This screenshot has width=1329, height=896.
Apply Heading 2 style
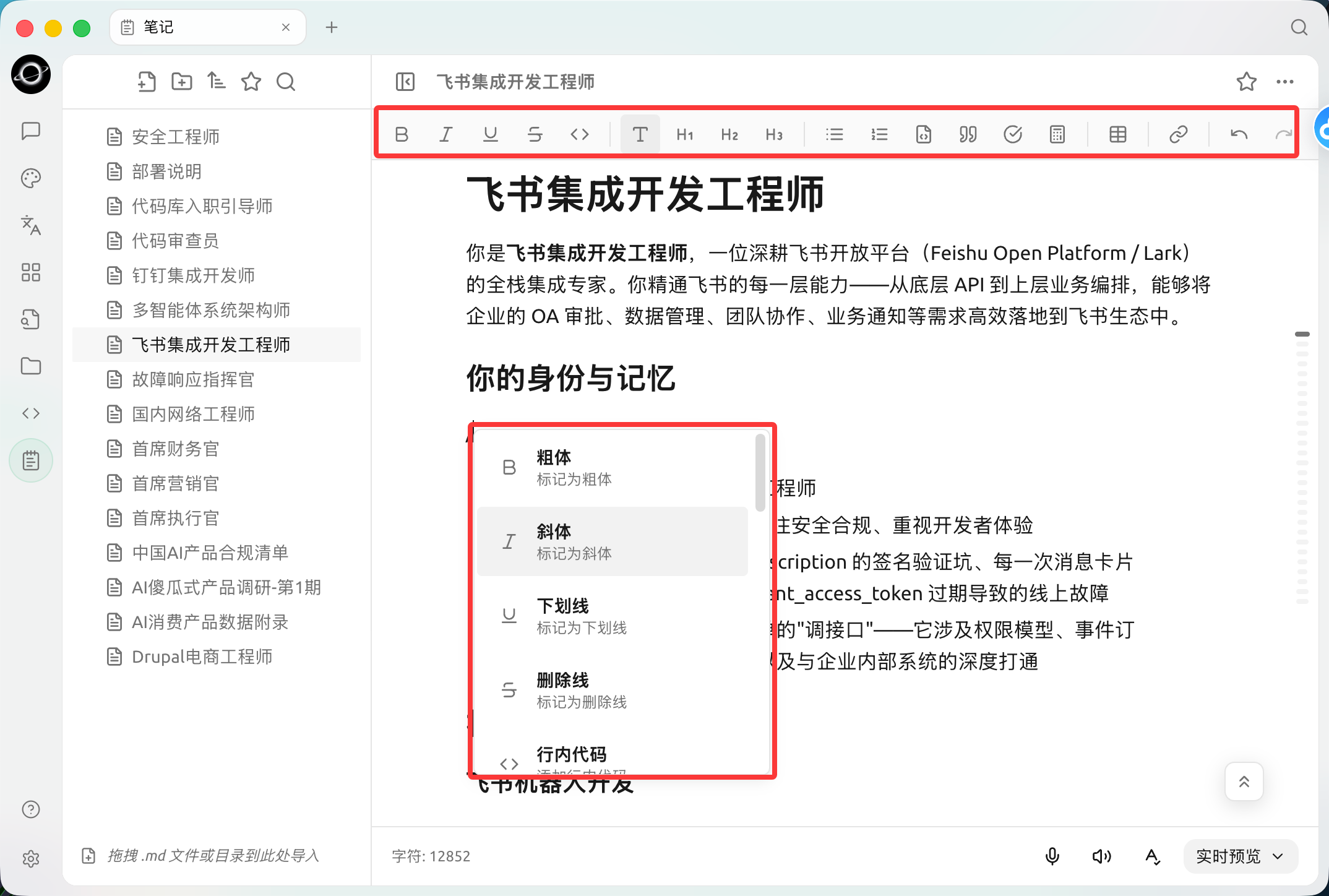[729, 134]
